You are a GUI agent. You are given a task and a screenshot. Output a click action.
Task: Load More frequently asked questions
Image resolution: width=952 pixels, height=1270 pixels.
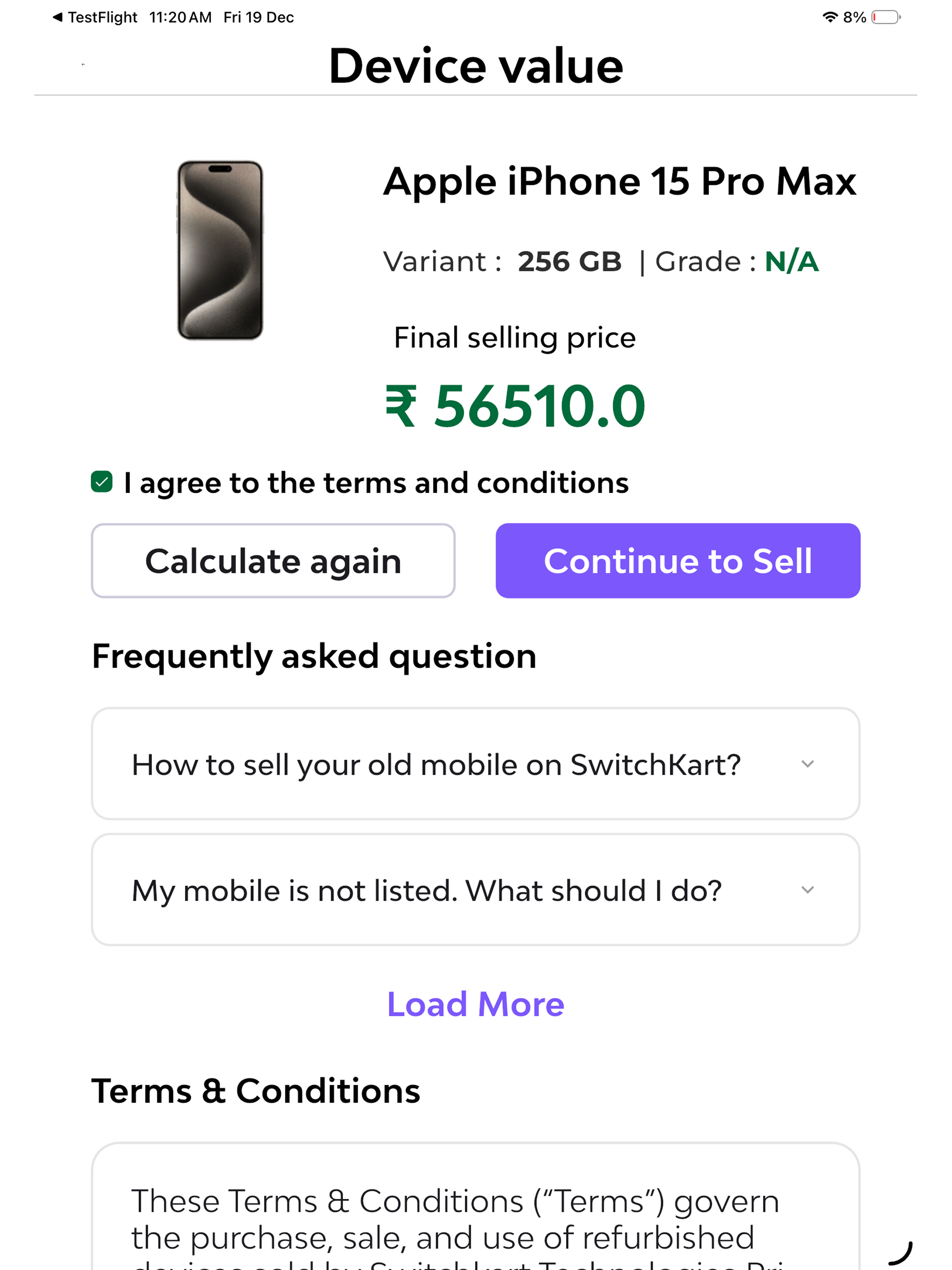pyautogui.click(x=476, y=1004)
